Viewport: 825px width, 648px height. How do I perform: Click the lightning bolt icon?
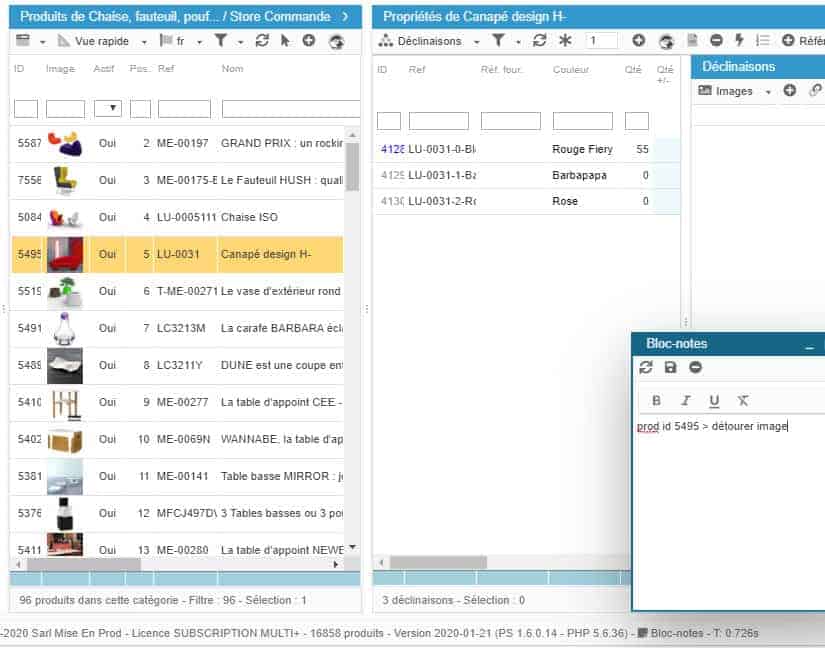(x=739, y=41)
